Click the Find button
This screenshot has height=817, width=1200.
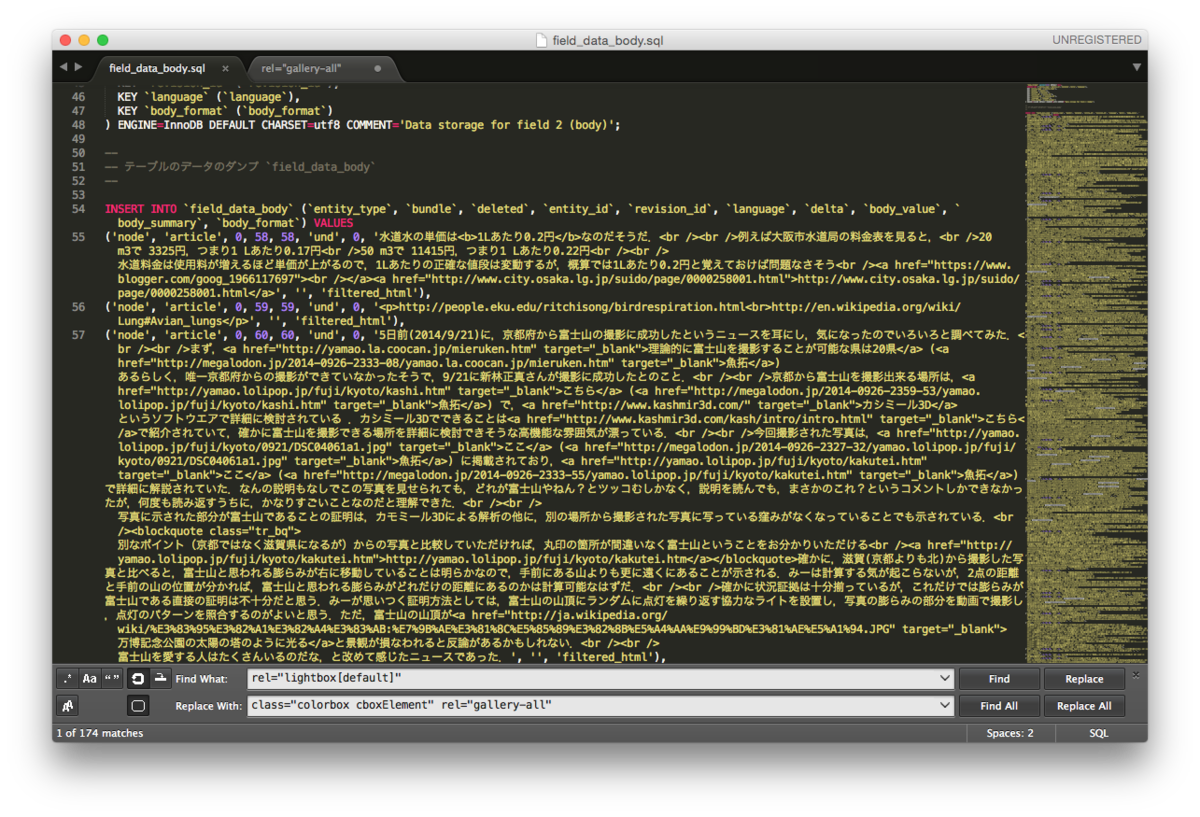click(x=999, y=679)
